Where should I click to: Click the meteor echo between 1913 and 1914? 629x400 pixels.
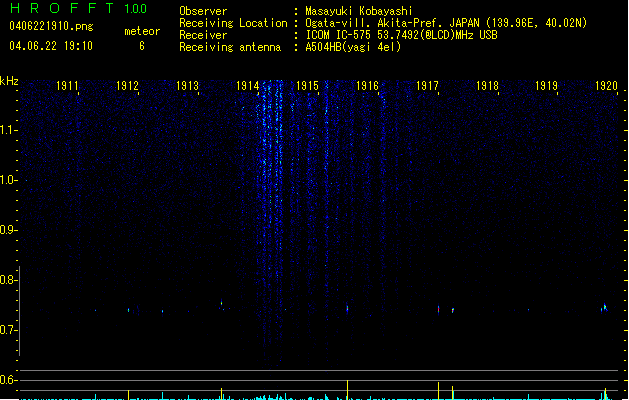click(221, 304)
